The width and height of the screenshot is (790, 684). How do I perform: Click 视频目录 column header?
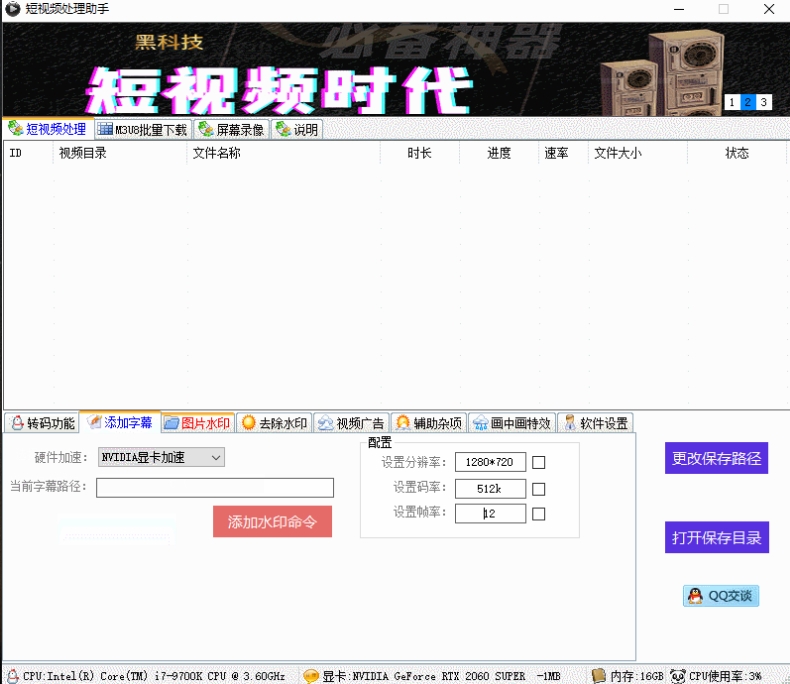pyautogui.click(x=119, y=153)
